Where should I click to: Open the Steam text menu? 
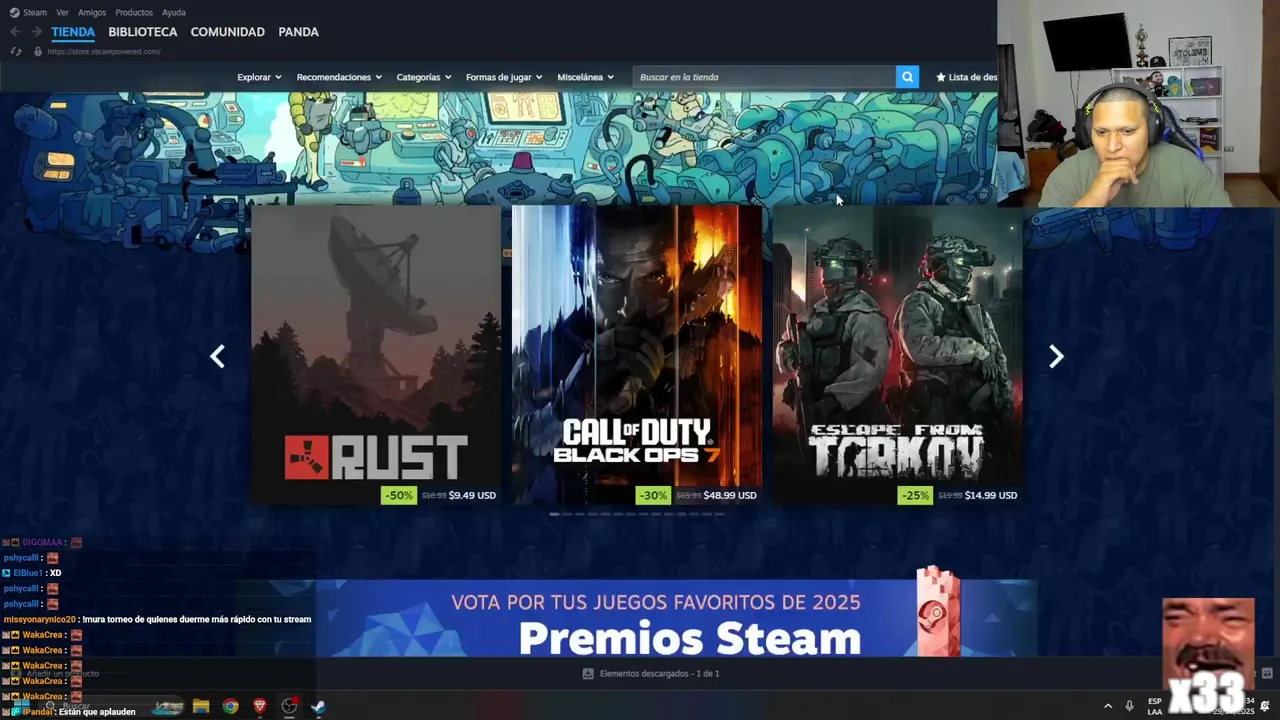point(35,13)
